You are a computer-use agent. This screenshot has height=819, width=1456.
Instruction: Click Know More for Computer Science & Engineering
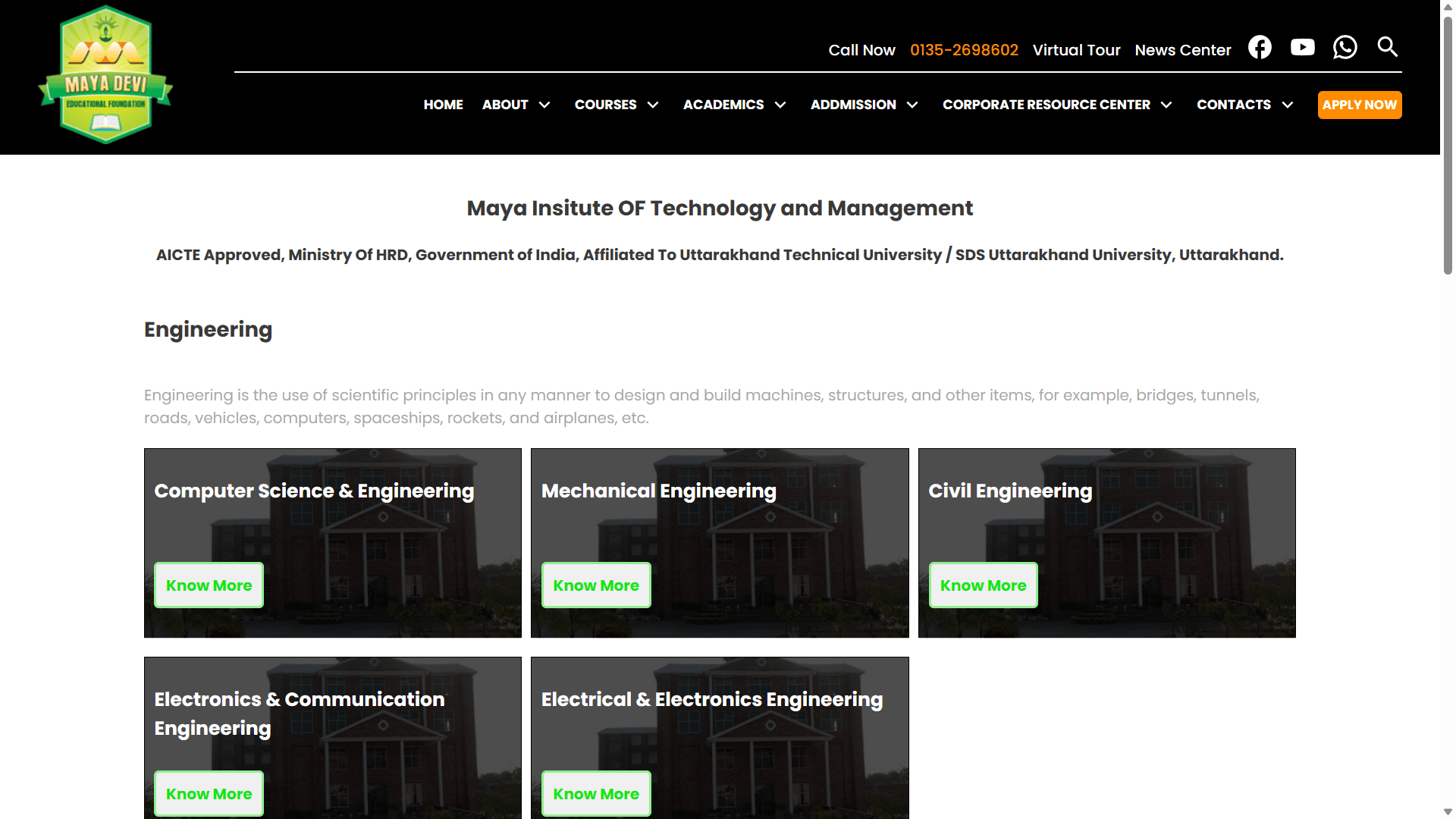tap(209, 585)
